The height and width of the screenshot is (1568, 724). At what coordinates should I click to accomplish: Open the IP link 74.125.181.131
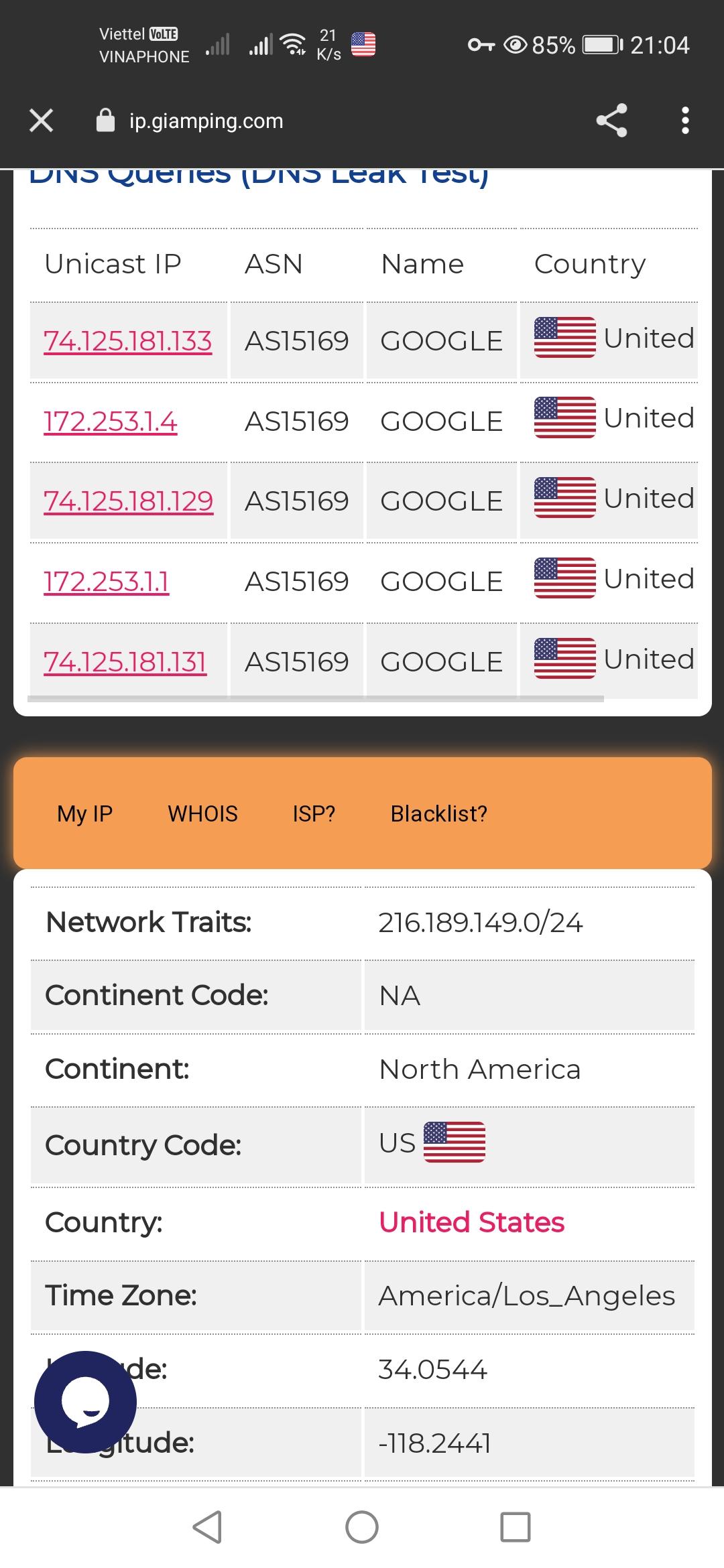(125, 662)
